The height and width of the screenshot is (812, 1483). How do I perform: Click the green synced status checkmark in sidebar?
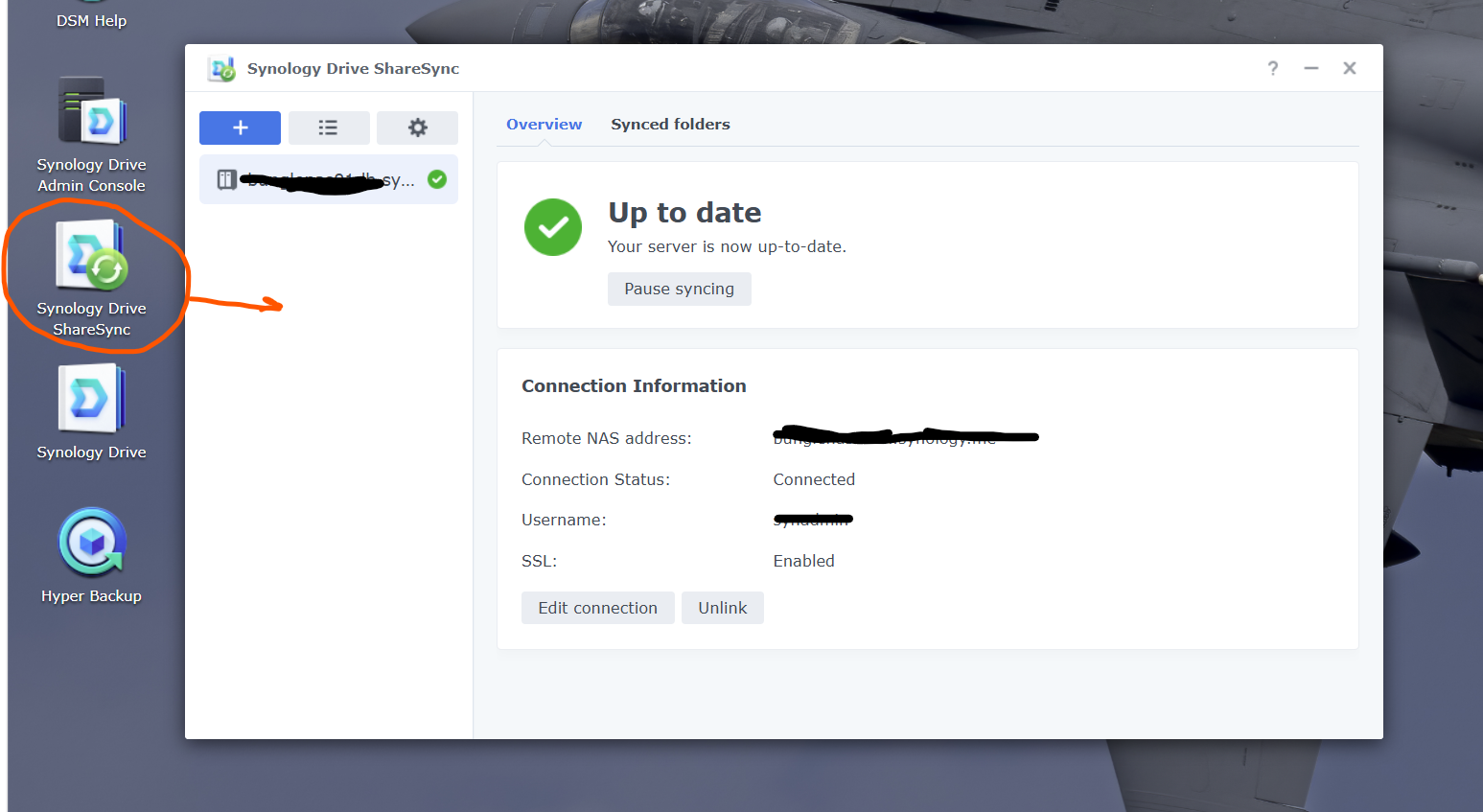pyautogui.click(x=437, y=179)
